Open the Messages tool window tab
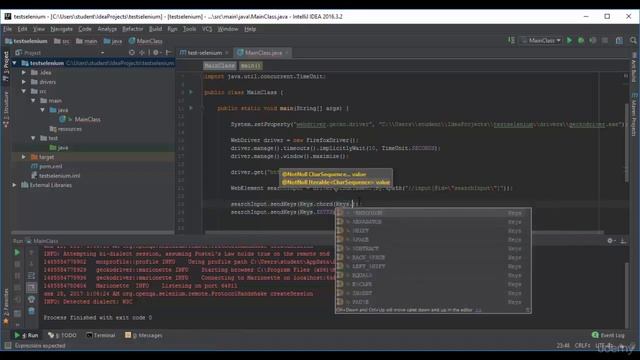This screenshot has width=640, height=360. pos(144,335)
